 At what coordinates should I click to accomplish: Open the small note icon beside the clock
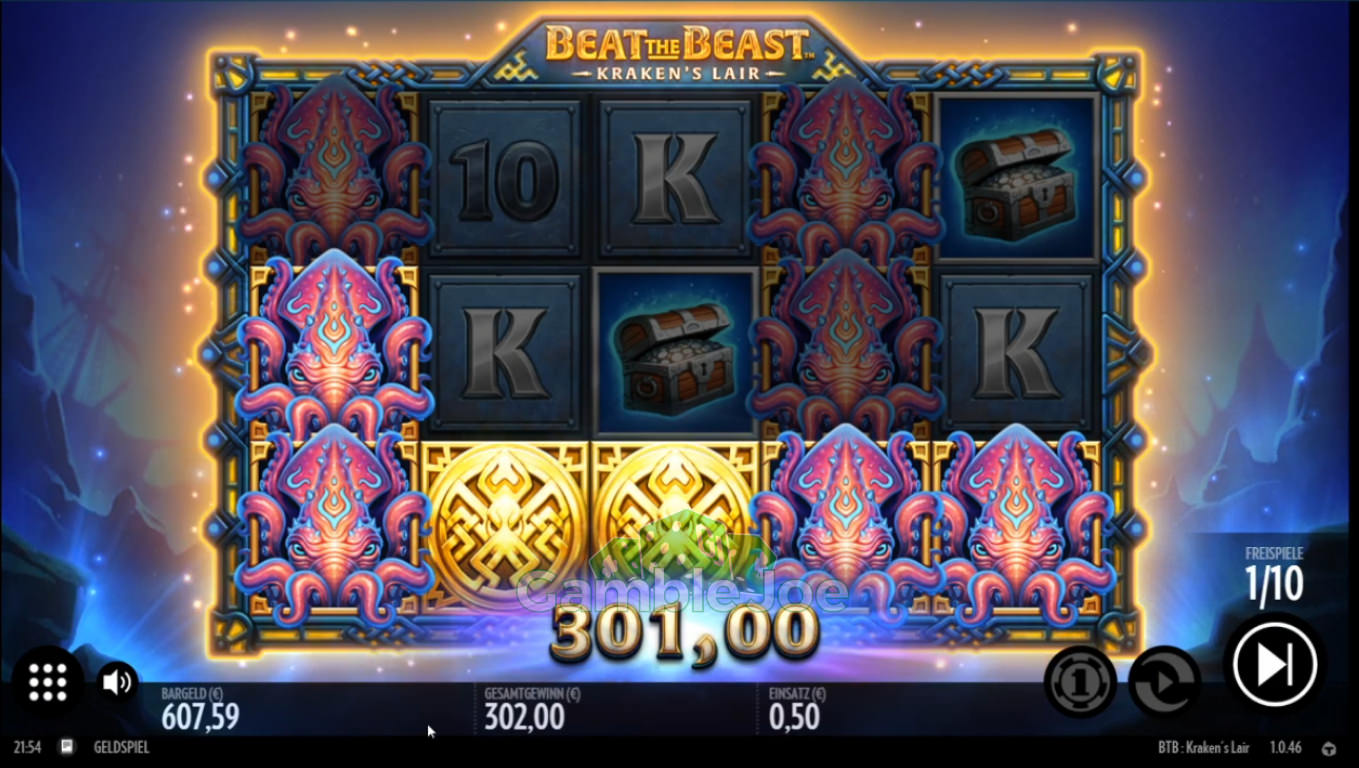tap(66, 747)
